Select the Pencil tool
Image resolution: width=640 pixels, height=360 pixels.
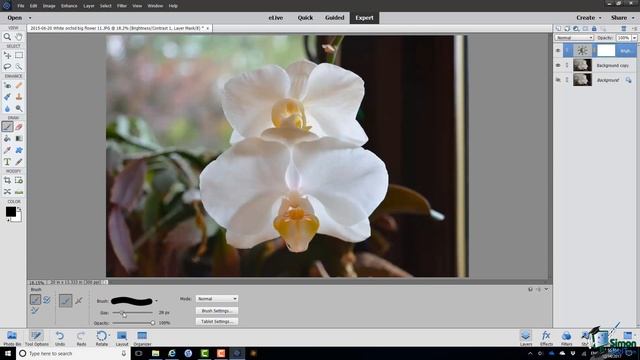click(x=19, y=162)
